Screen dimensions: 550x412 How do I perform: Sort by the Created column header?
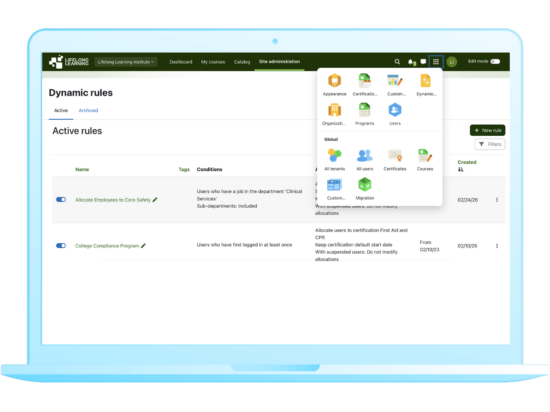467,162
